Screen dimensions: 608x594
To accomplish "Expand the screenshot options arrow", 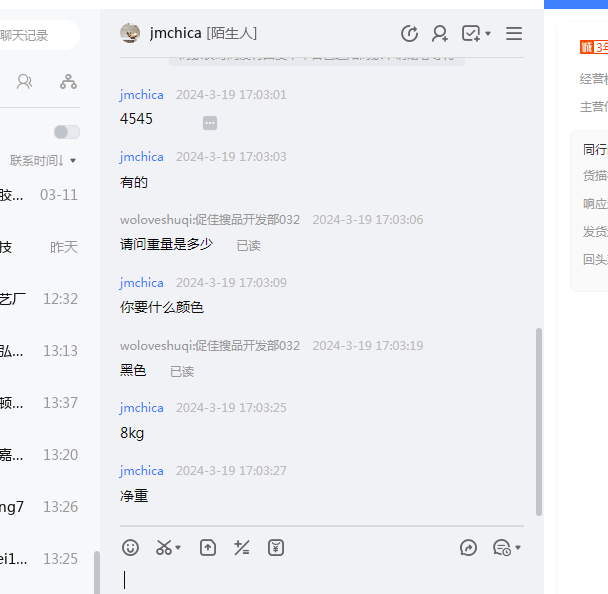I will [178, 548].
